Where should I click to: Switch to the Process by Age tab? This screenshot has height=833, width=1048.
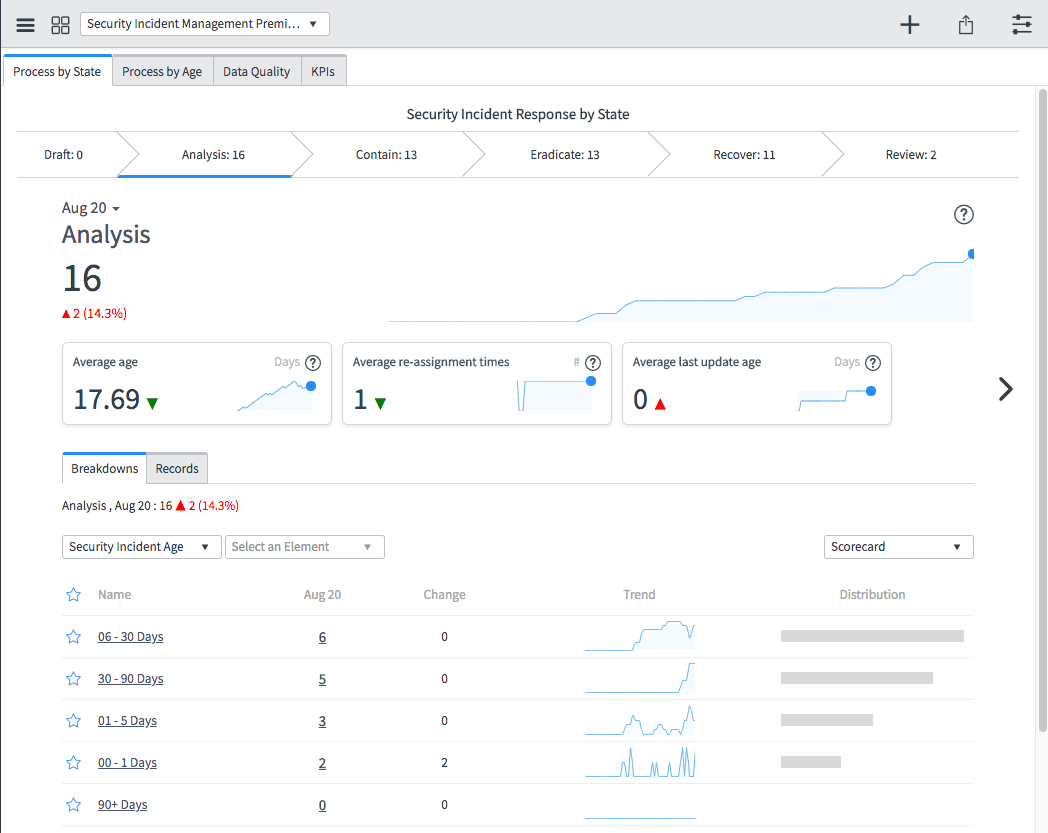coord(162,72)
